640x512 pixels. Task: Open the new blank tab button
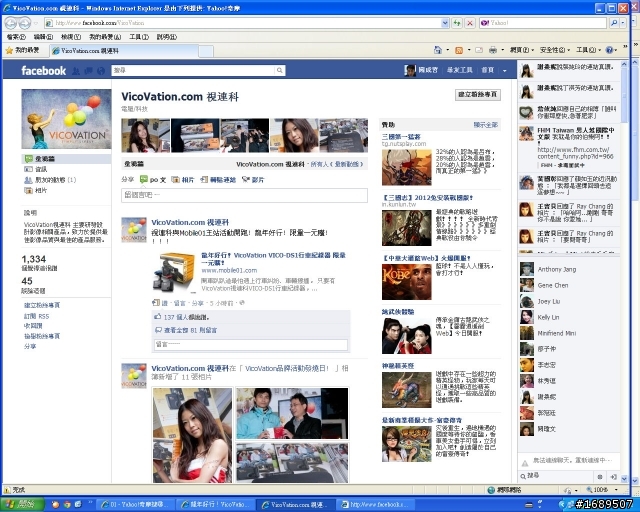[206, 51]
